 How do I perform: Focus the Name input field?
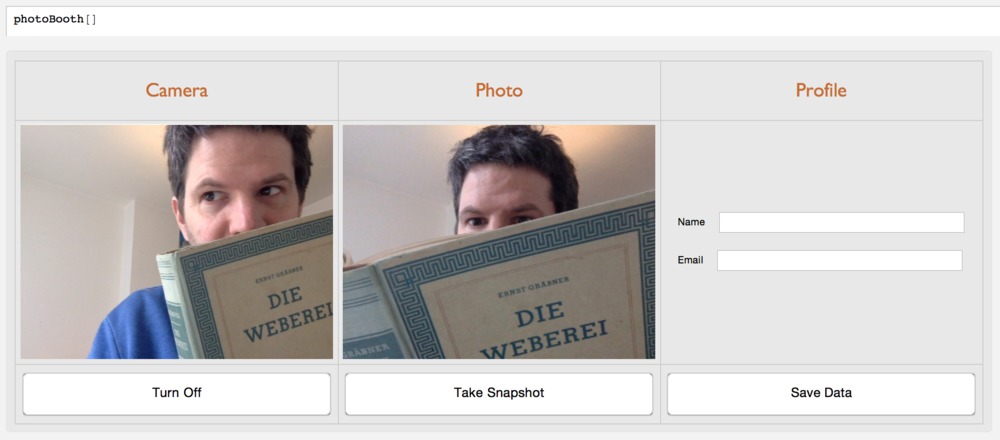[841, 223]
